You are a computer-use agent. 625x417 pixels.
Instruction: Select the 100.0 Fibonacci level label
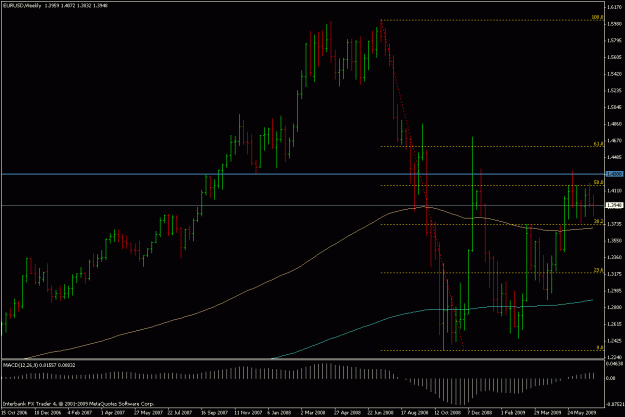(x=597, y=18)
